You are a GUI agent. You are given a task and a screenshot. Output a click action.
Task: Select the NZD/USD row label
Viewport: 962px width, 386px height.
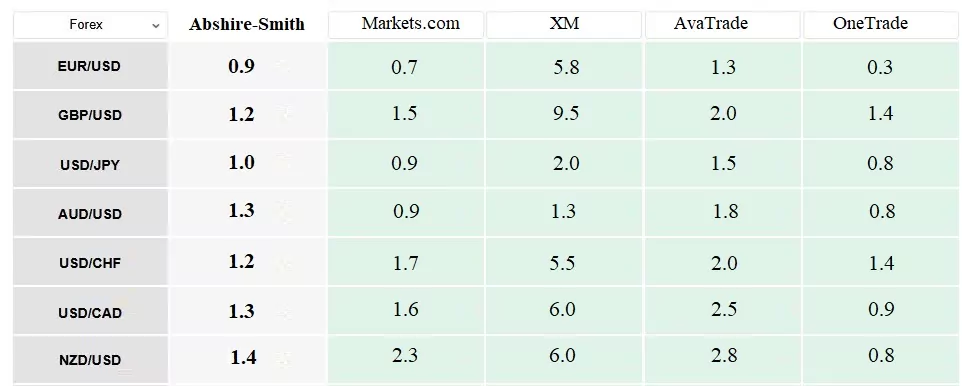90,360
